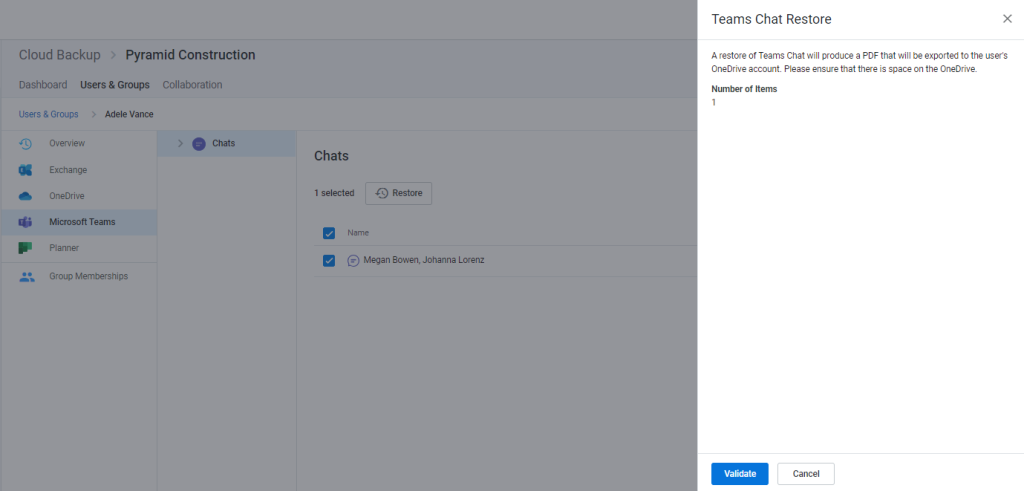Uncheck the Megan Bowen, Johanna Lorenz checkbox
1024x491 pixels.
pos(329,261)
